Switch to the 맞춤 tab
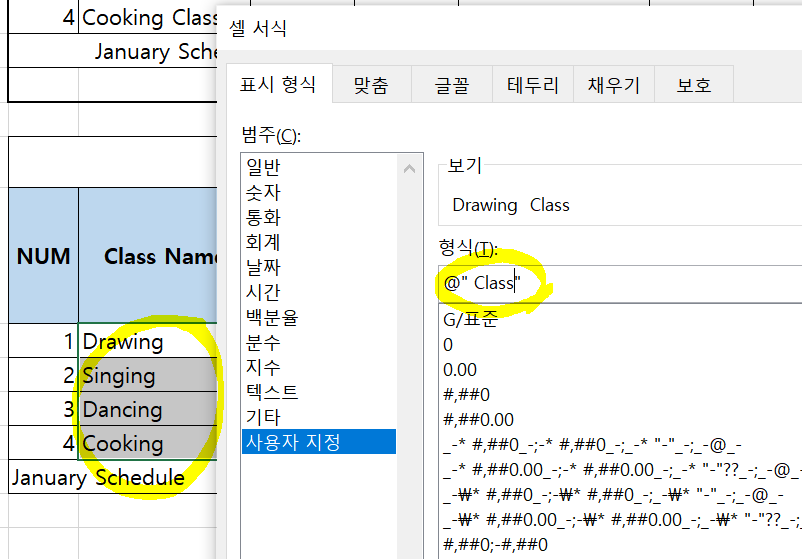This screenshot has height=559, width=802. [x=371, y=85]
